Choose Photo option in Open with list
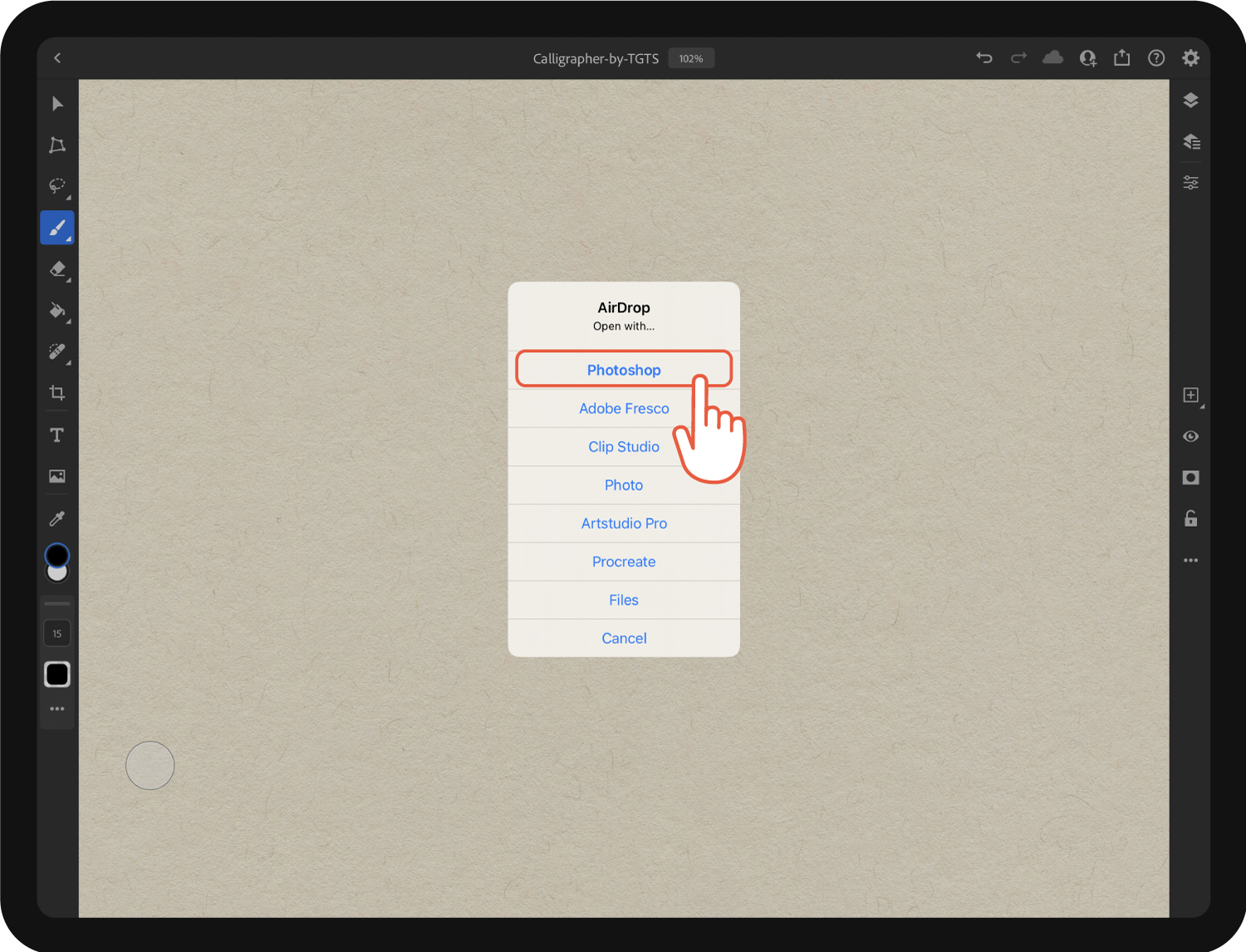The width and height of the screenshot is (1246, 952). pyautogui.click(x=624, y=485)
